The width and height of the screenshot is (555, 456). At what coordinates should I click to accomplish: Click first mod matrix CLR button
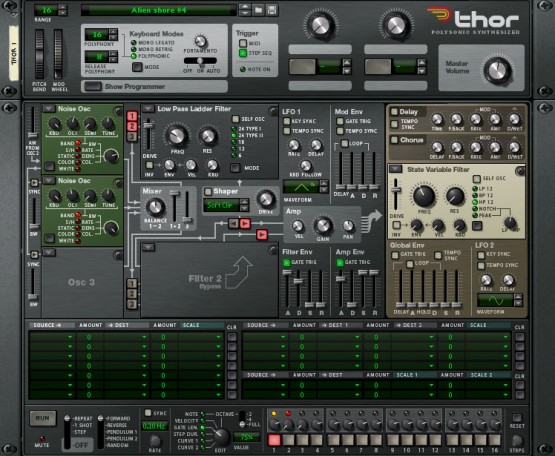click(232, 337)
